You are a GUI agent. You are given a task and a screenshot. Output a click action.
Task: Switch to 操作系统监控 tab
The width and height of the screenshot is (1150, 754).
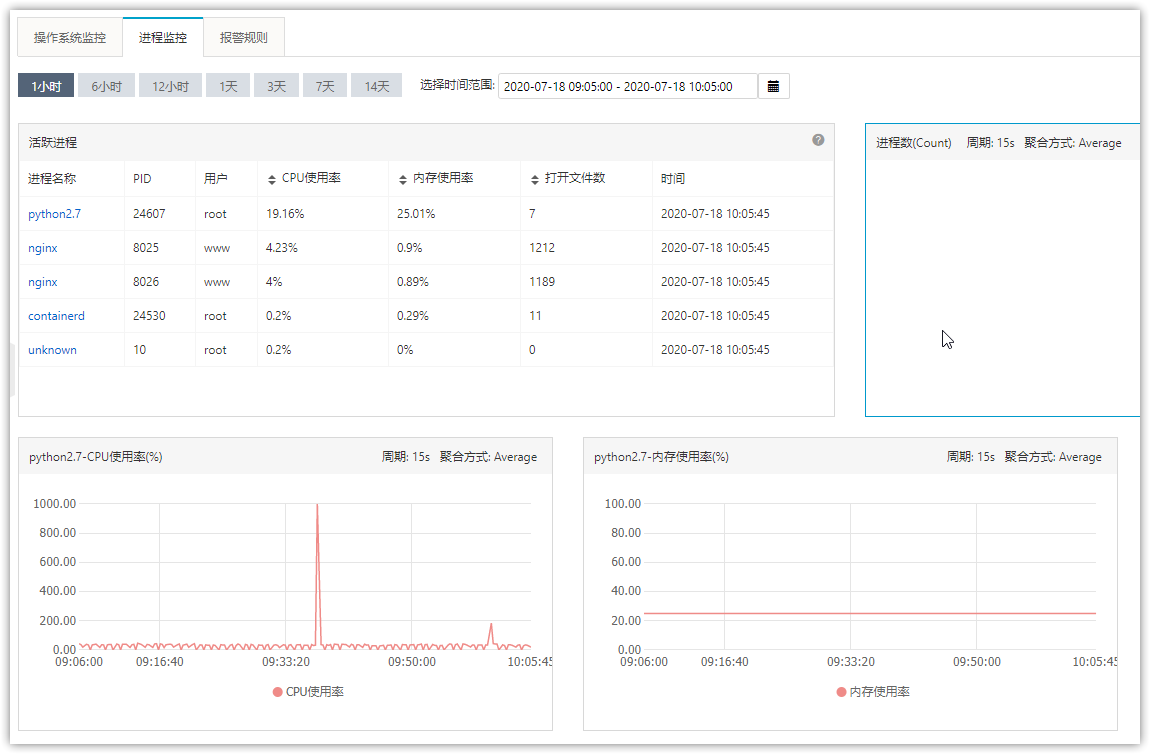coord(70,38)
